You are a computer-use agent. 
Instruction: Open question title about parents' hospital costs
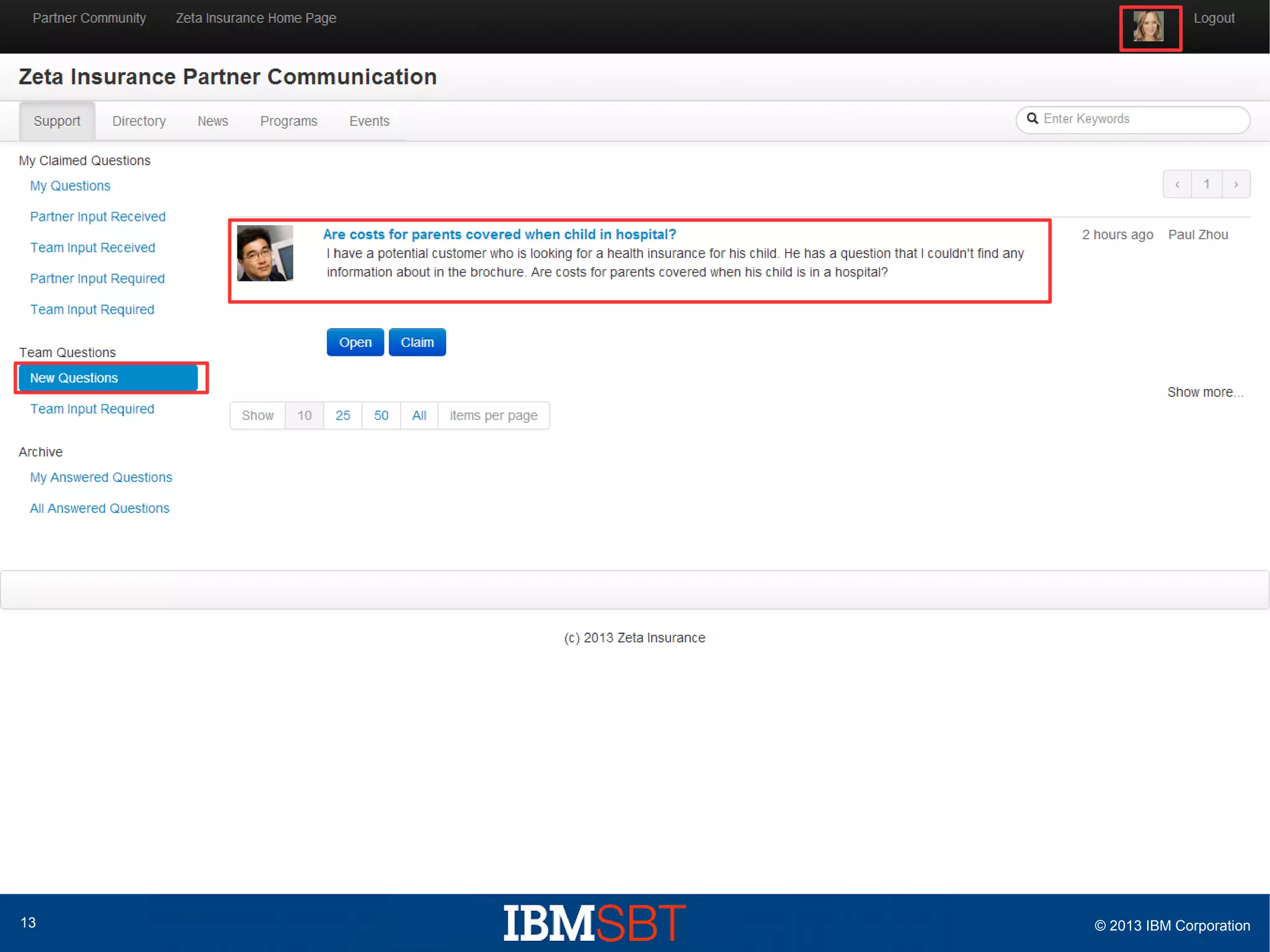(x=499, y=234)
